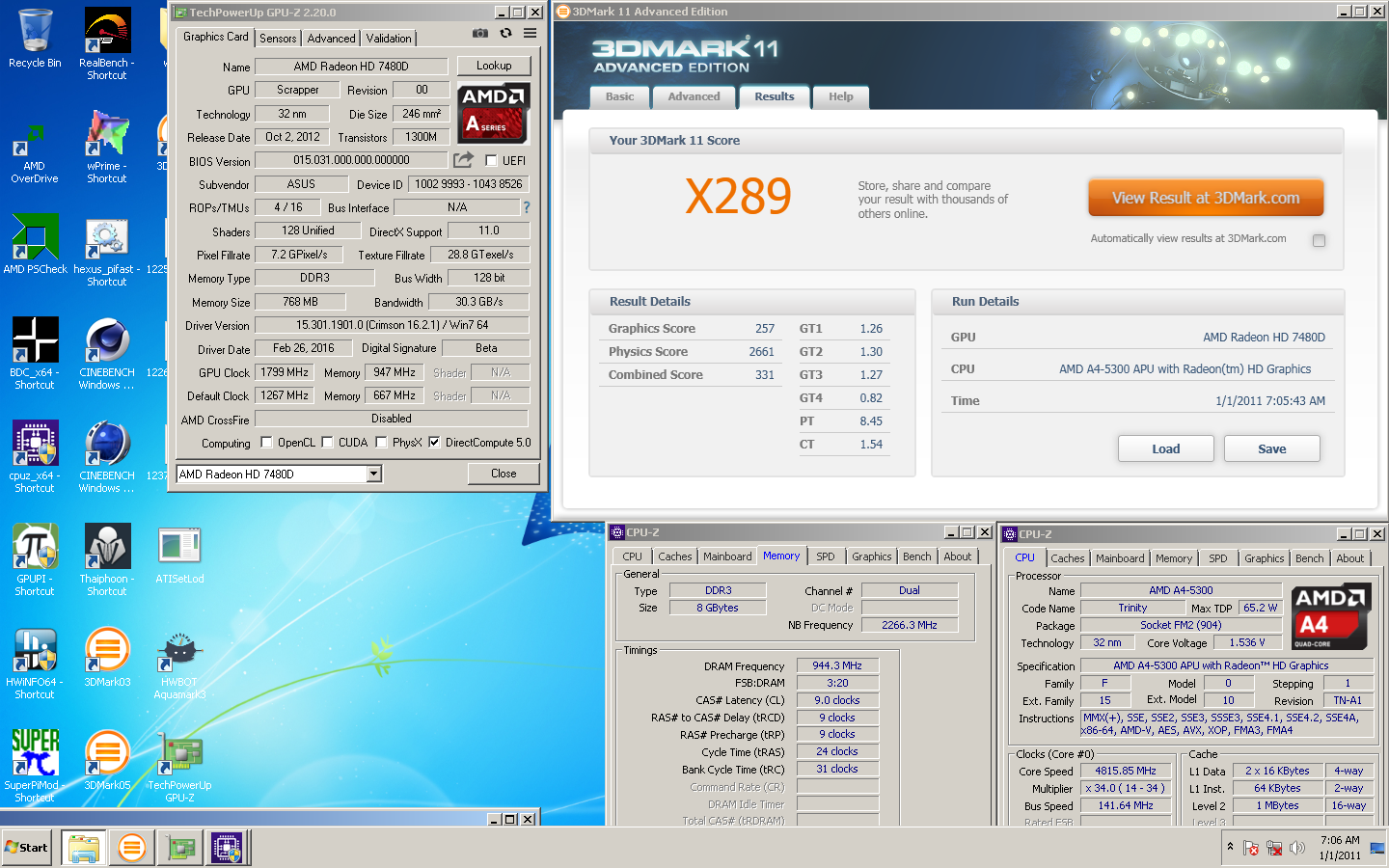Open 3DMark03 desktop icon
Image resolution: width=1389 pixels, height=868 pixels.
point(107,657)
